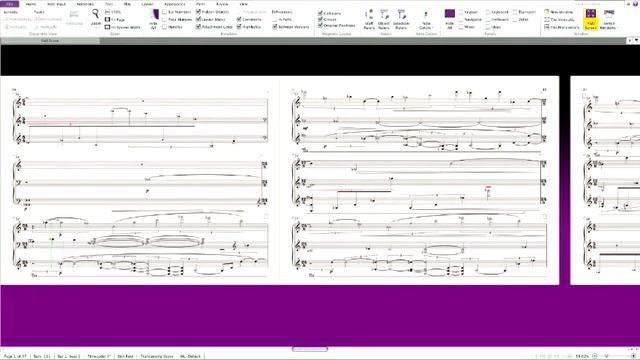Uncheck Layout Marks
Screen dimensions: 640x360
pyautogui.click(x=211, y=20)
